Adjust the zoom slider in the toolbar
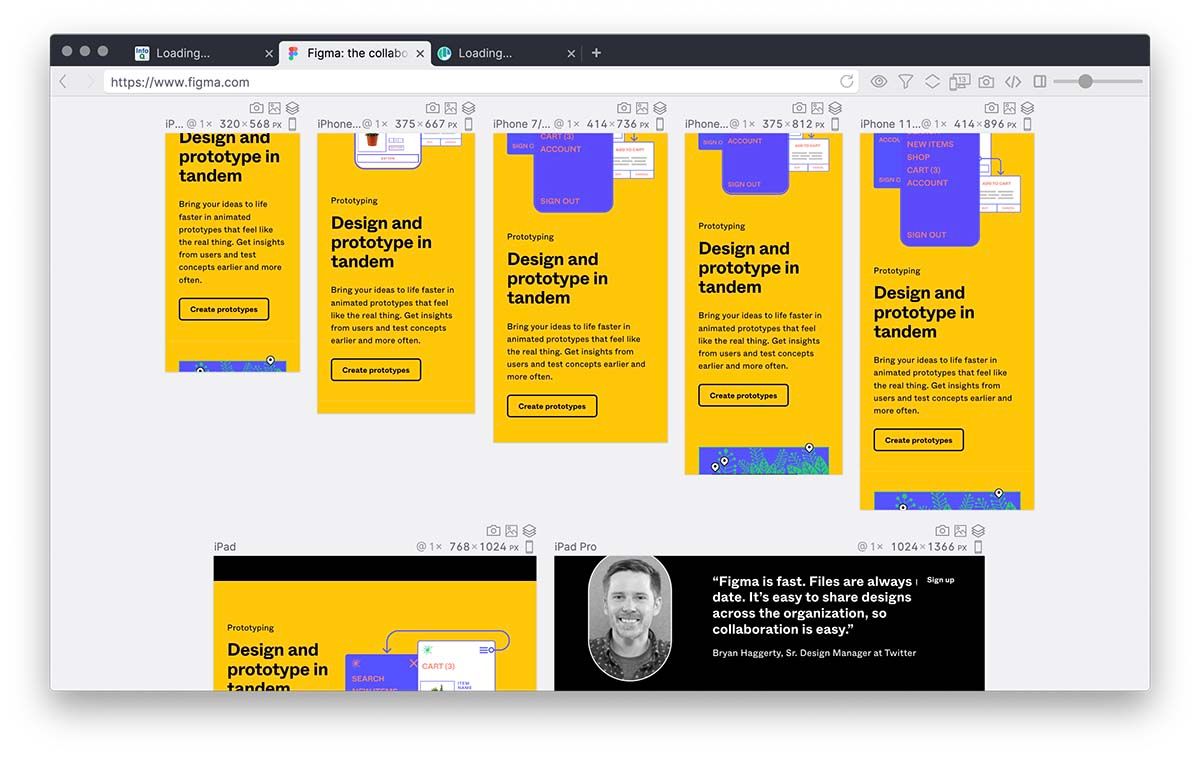This screenshot has width=1200, height=757. click(1098, 82)
